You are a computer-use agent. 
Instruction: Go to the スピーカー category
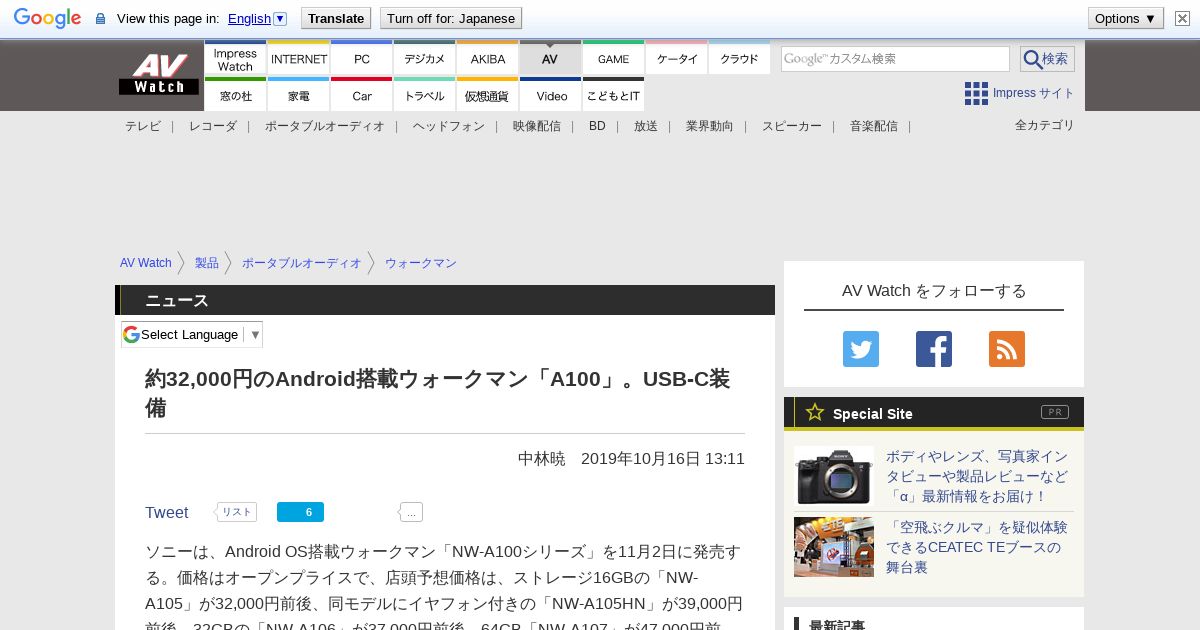(792, 126)
